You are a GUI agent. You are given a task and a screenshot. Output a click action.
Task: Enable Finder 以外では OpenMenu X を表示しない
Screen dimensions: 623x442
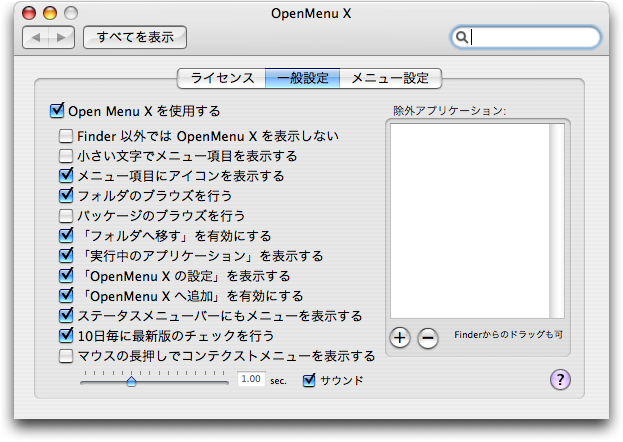pos(66,136)
